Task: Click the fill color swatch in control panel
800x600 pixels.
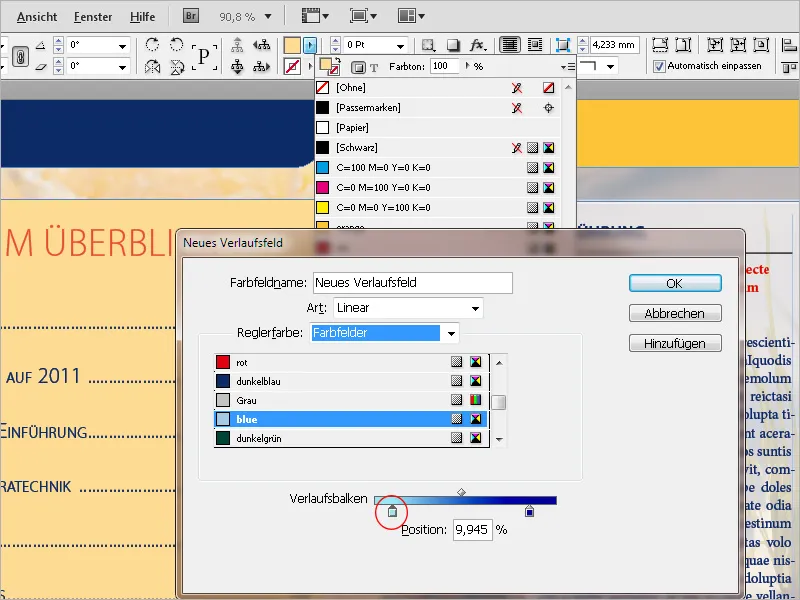Action: click(292, 45)
